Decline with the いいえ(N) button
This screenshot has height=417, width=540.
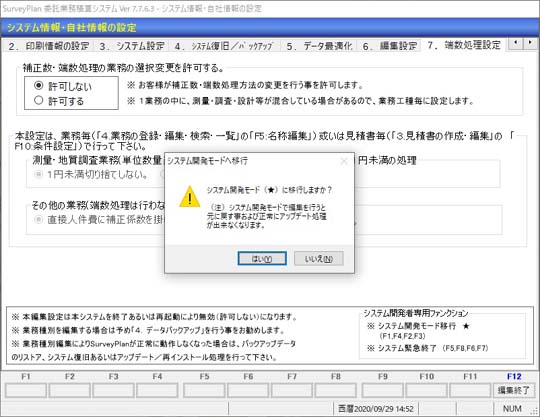pyautogui.click(x=319, y=259)
